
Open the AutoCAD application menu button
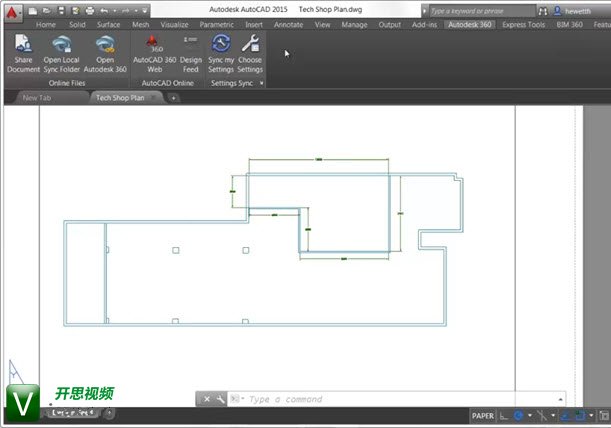tap(13, 13)
